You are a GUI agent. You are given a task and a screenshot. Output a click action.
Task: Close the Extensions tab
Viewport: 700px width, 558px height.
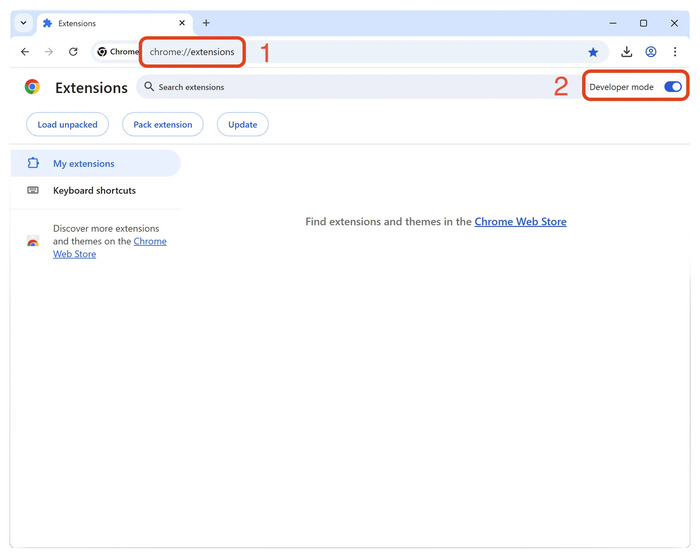(x=182, y=23)
